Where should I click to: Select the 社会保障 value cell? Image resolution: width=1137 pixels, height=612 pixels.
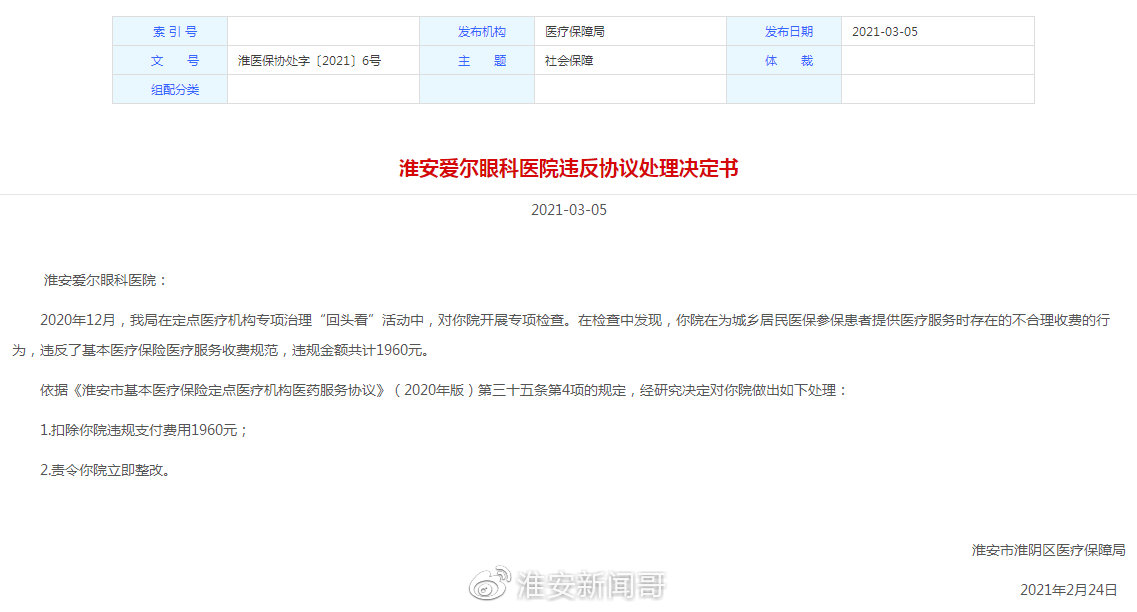click(x=630, y=60)
